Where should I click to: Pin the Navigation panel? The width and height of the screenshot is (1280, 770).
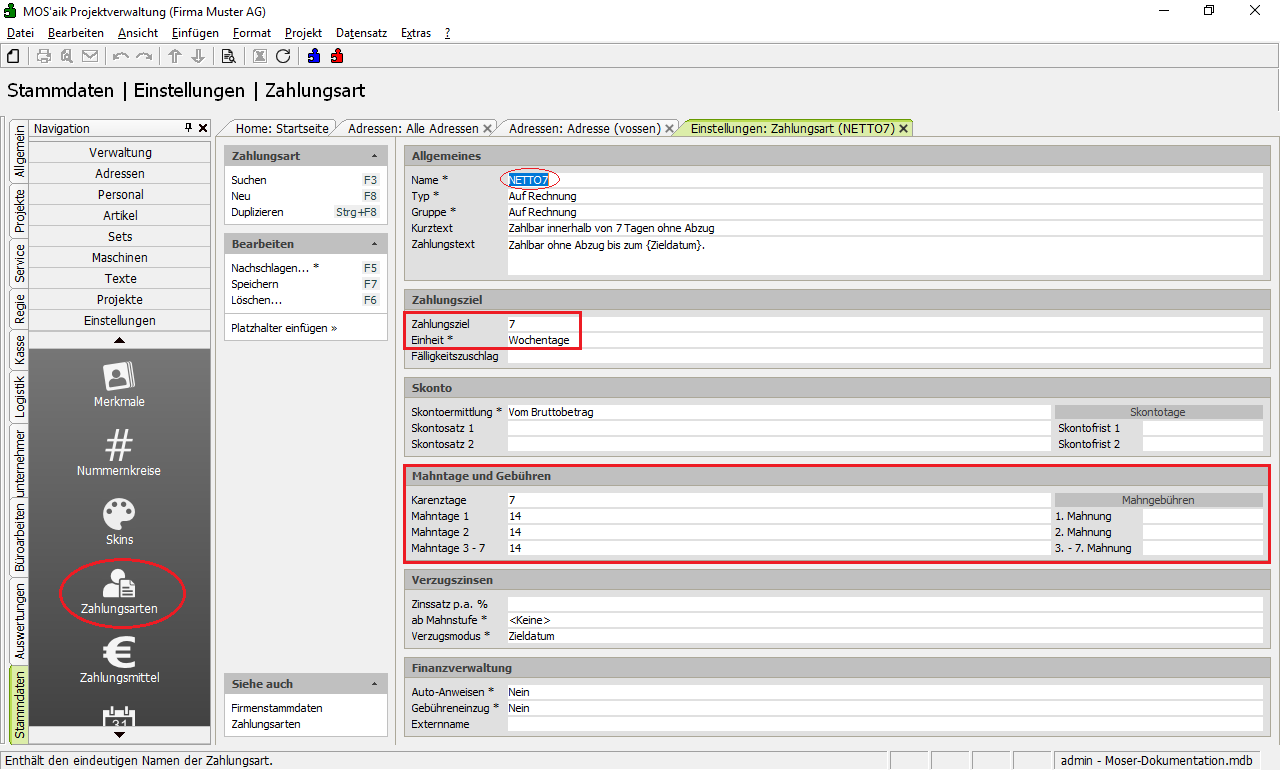pos(188,128)
